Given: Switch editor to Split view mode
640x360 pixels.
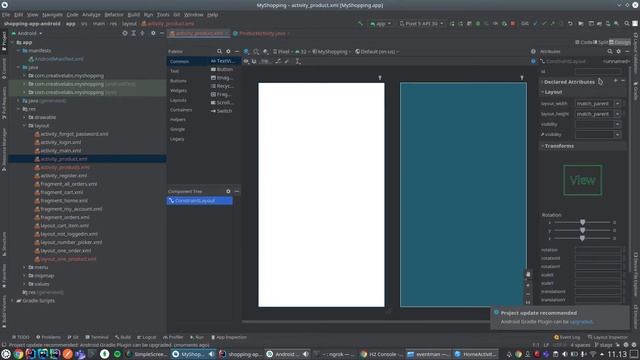Looking at the screenshot, I should point(601,42).
